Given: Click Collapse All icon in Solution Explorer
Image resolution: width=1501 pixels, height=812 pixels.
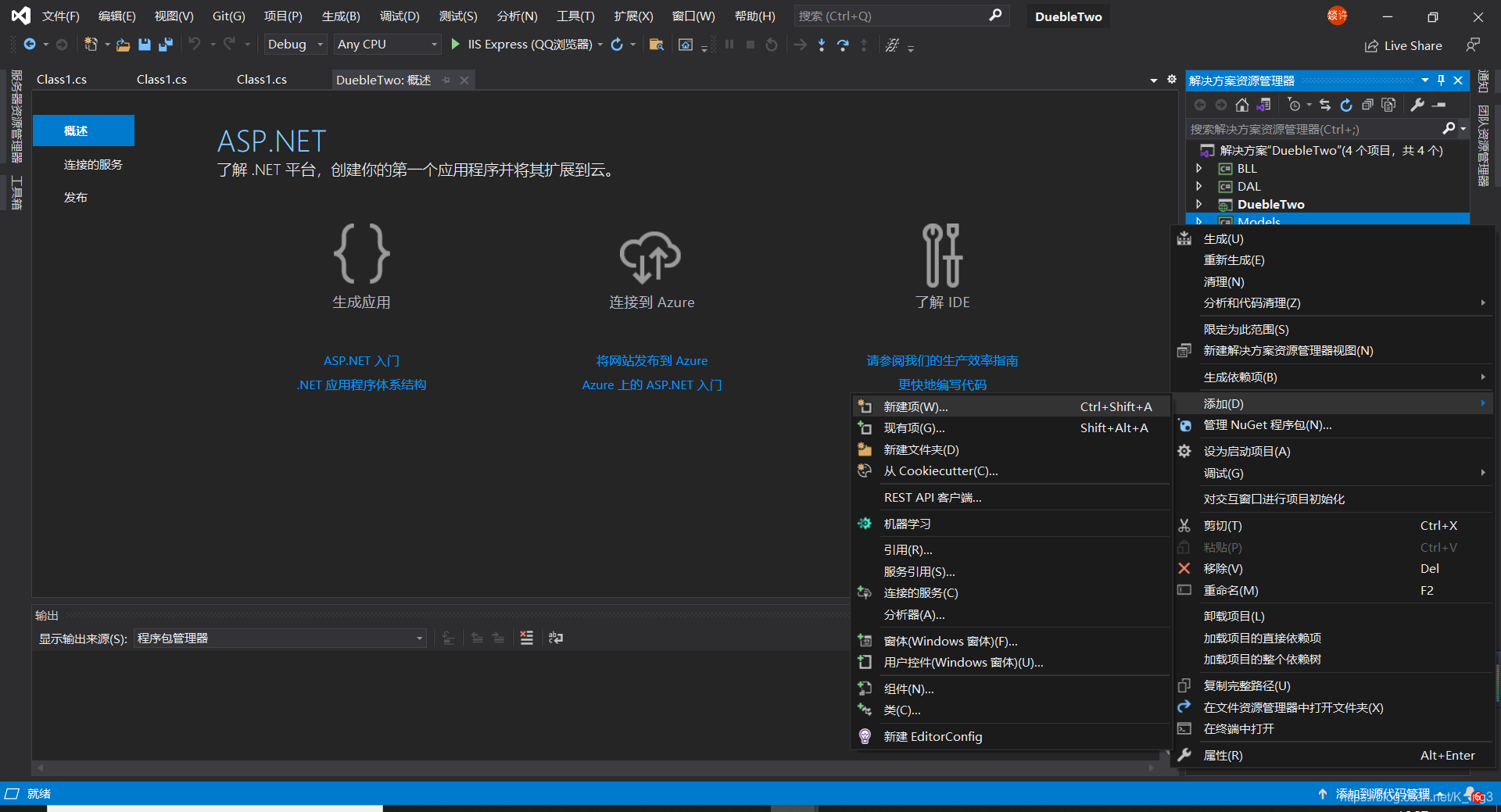Looking at the screenshot, I should pos(1367,105).
